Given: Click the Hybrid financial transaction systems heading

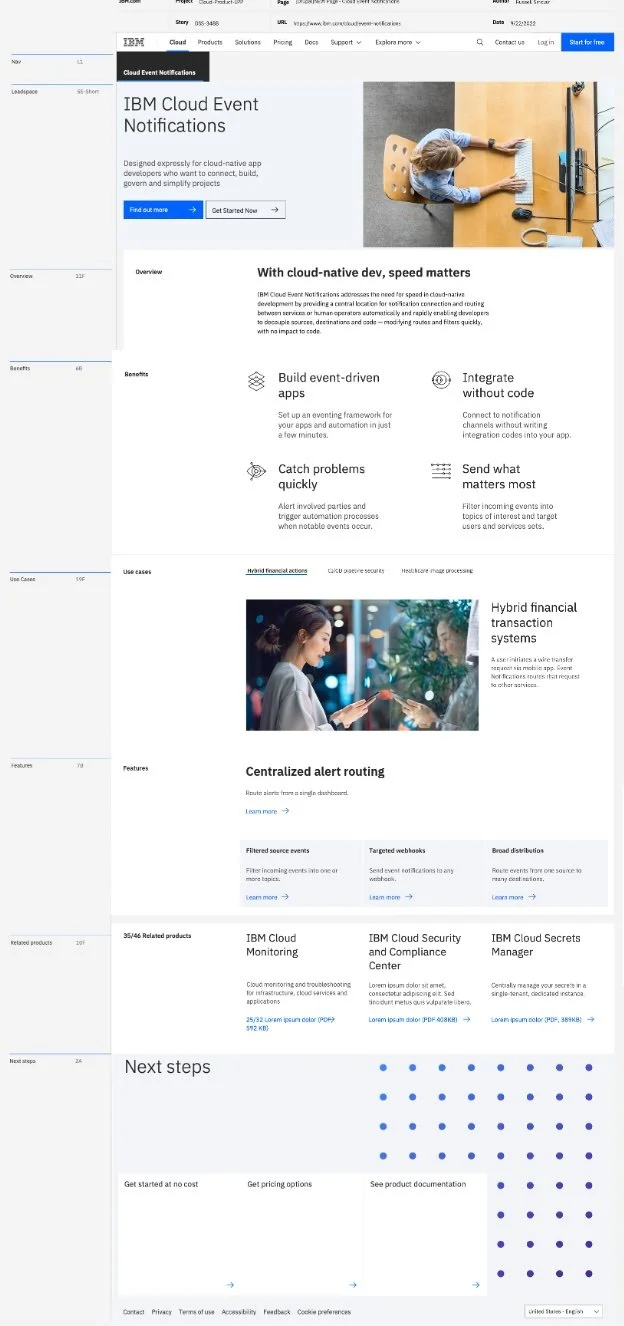Looking at the screenshot, I should click(534, 623).
